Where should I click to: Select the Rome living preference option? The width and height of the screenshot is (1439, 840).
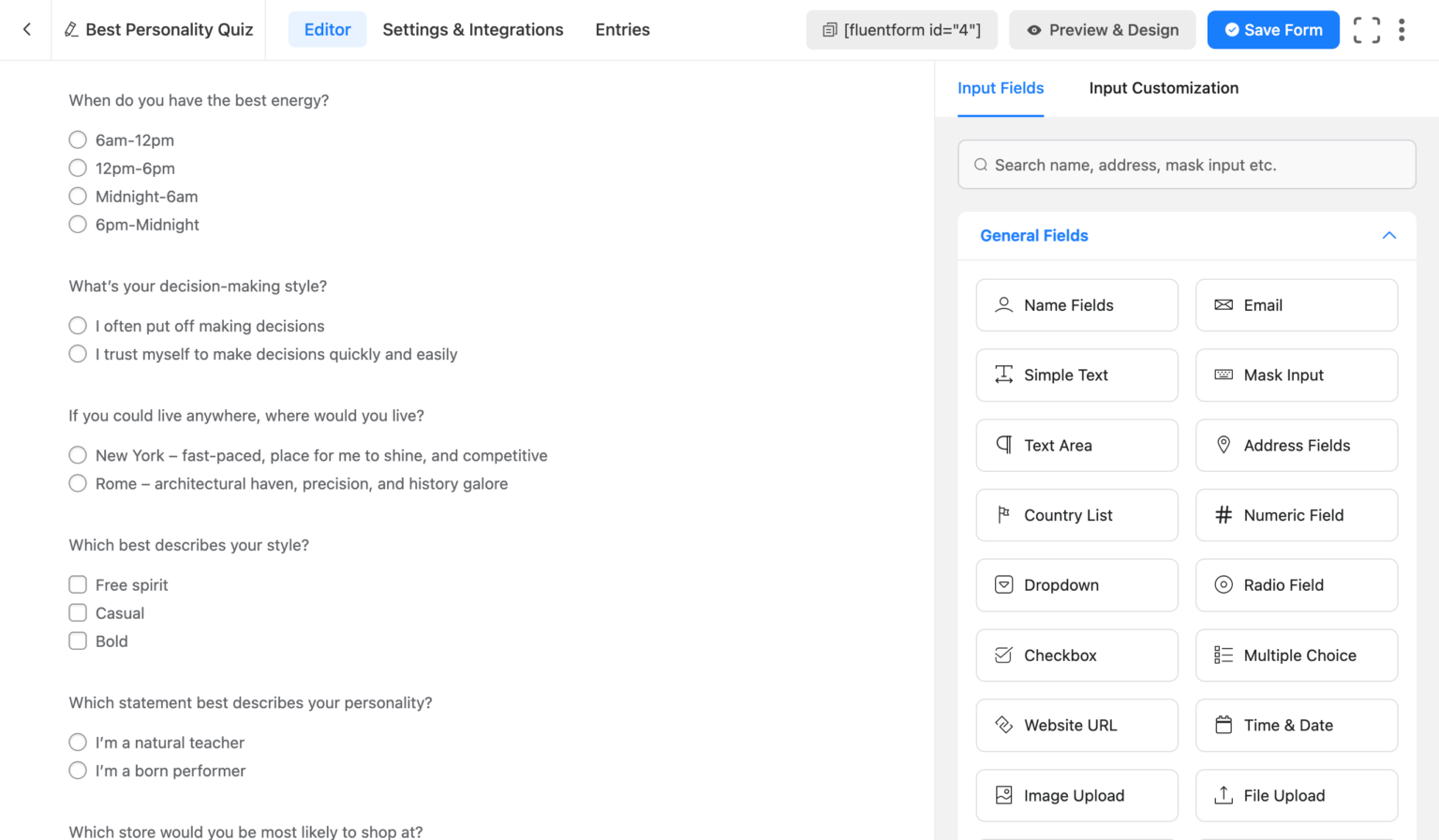point(78,482)
